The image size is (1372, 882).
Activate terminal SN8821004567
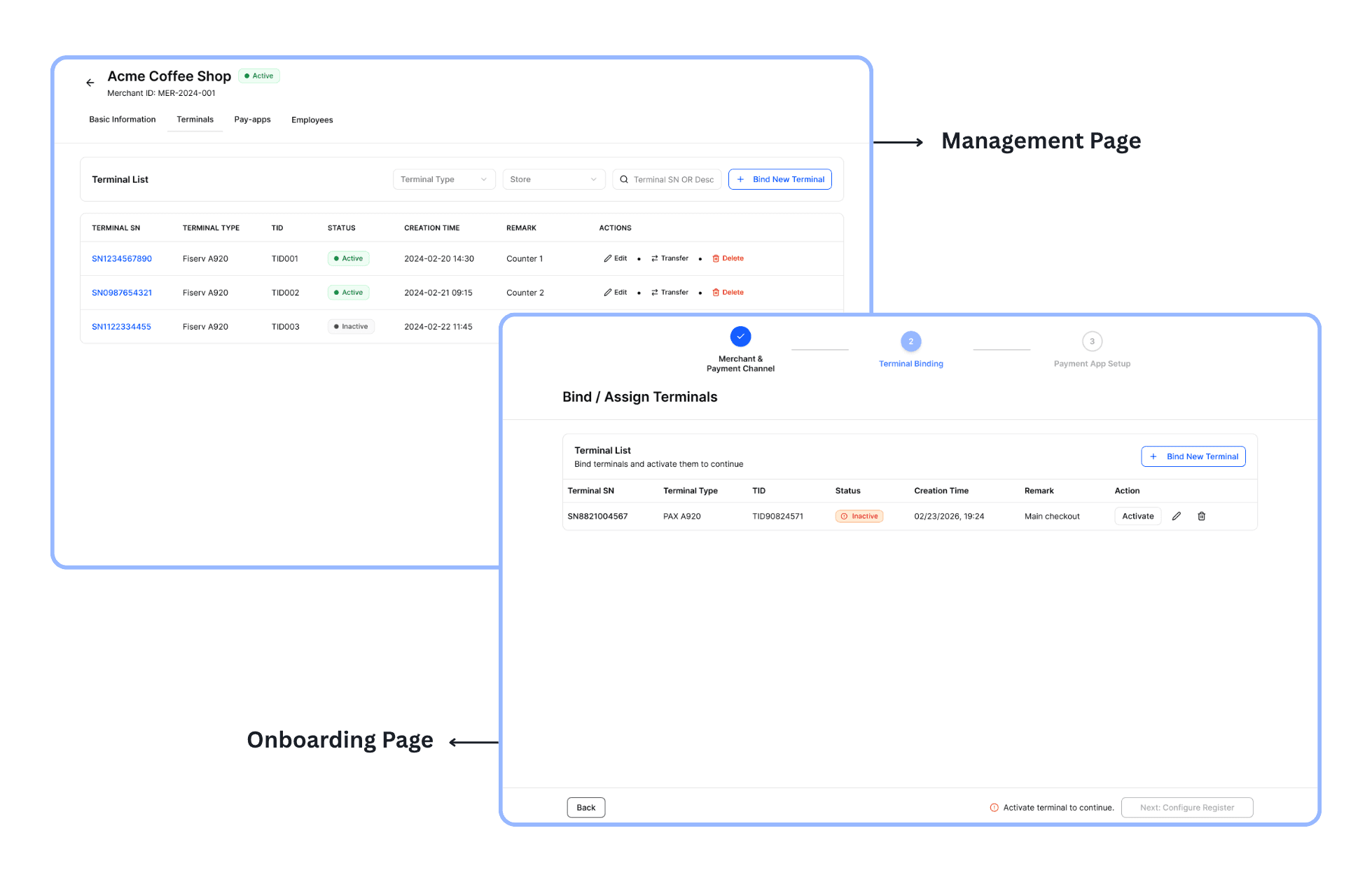click(1137, 517)
